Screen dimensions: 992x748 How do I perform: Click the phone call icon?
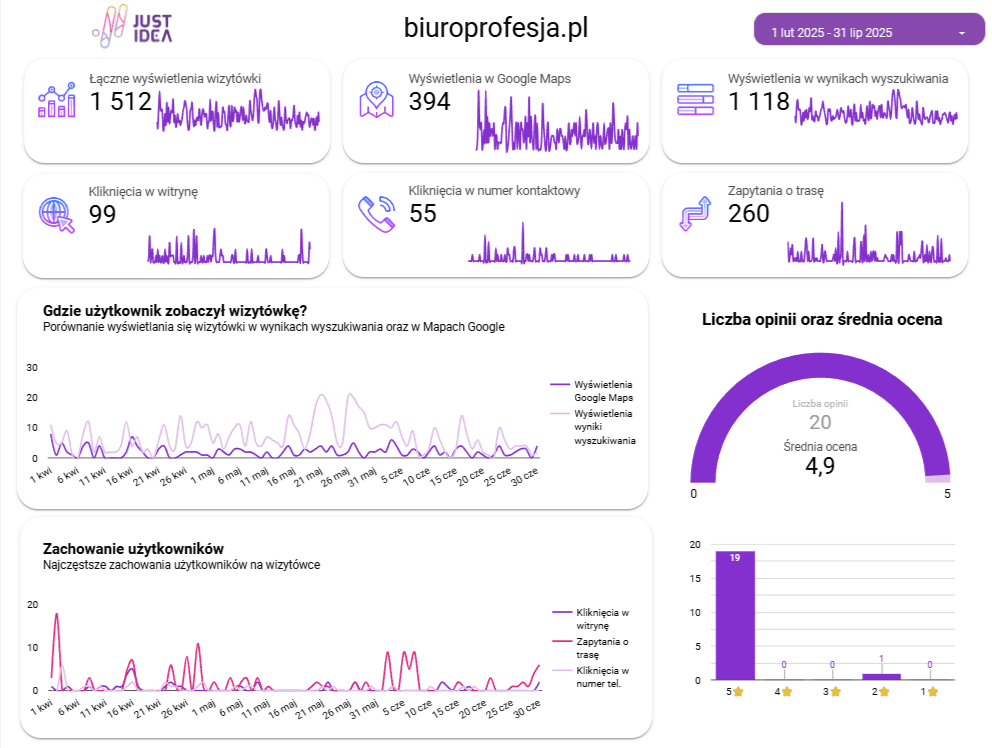(x=376, y=214)
